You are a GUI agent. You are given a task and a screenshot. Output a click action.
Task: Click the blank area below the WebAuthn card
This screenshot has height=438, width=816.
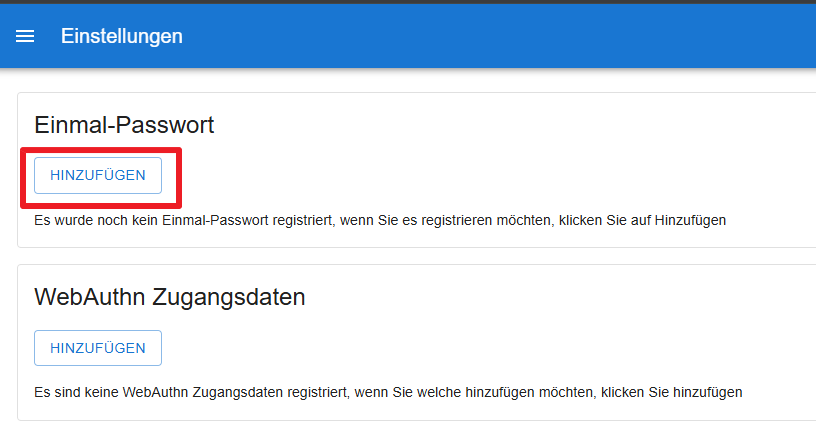pos(400,430)
